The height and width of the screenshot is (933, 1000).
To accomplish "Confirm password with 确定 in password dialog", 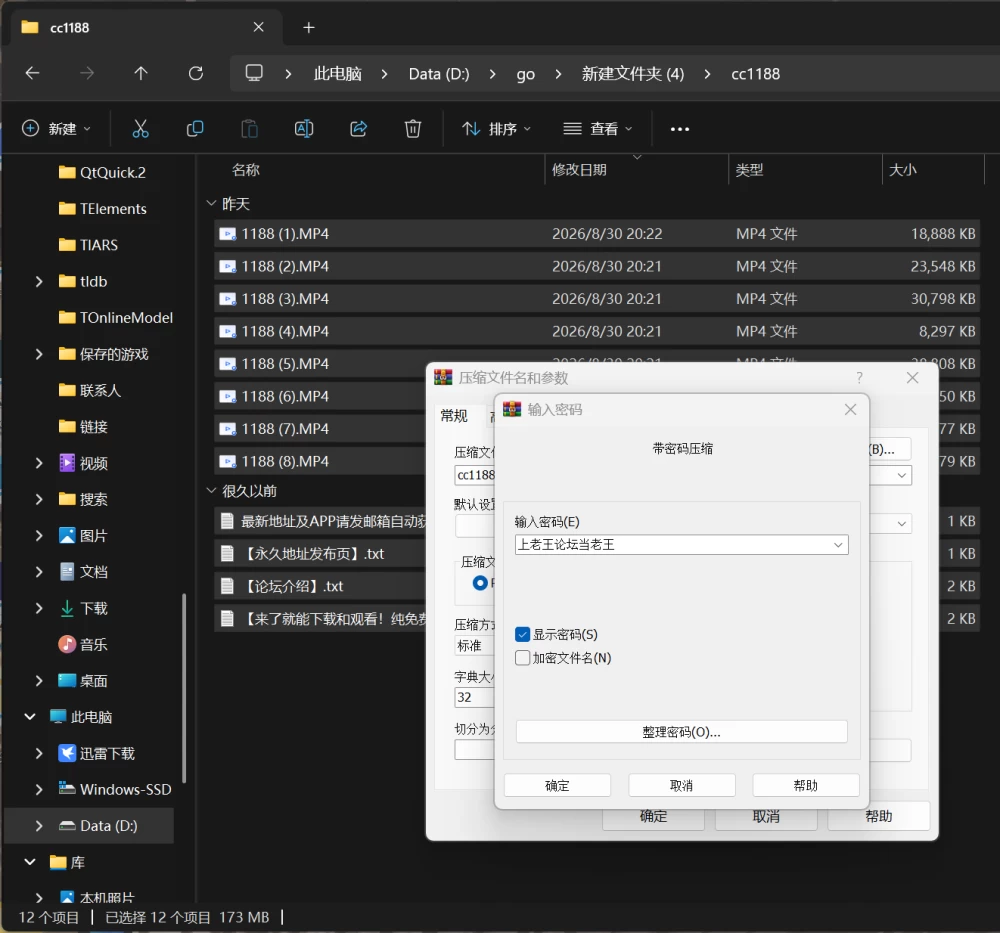I will tap(557, 785).
